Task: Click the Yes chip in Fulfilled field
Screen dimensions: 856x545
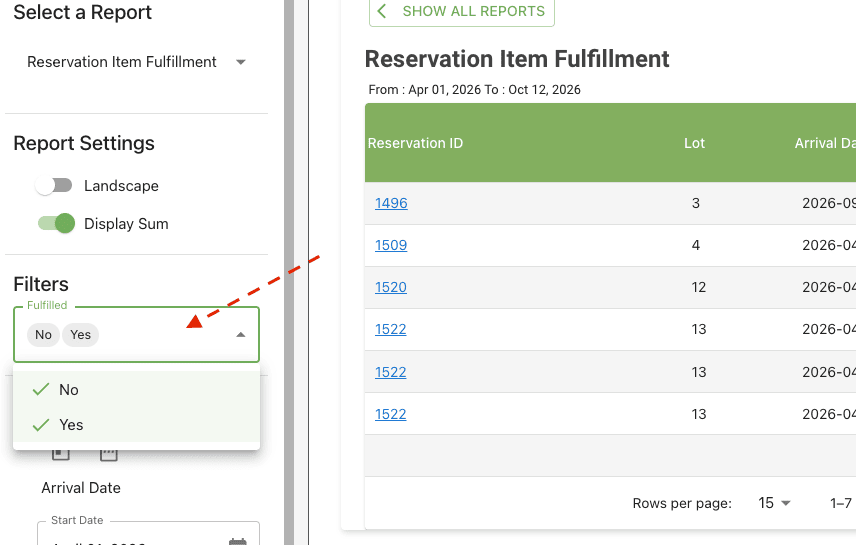Action: [x=81, y=335]
